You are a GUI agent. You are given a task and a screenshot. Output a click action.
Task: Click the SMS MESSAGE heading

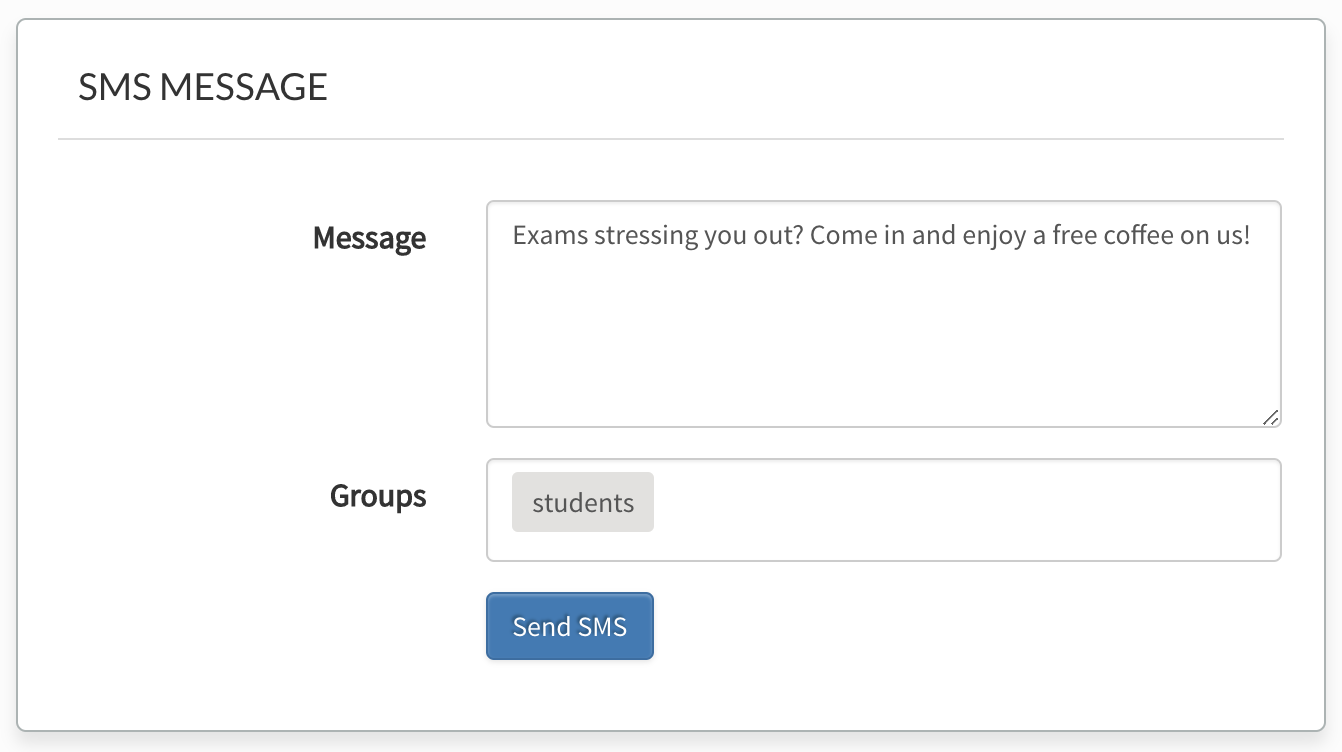(203, 87)
